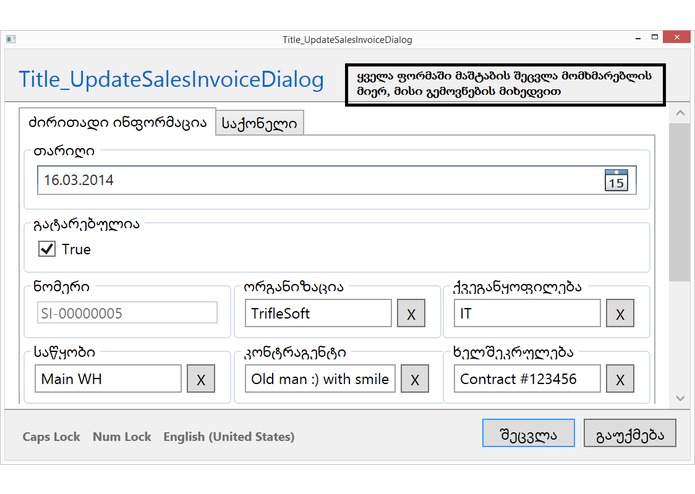
Task: Click the შეცვლა button
Action: tap(528, 433)
